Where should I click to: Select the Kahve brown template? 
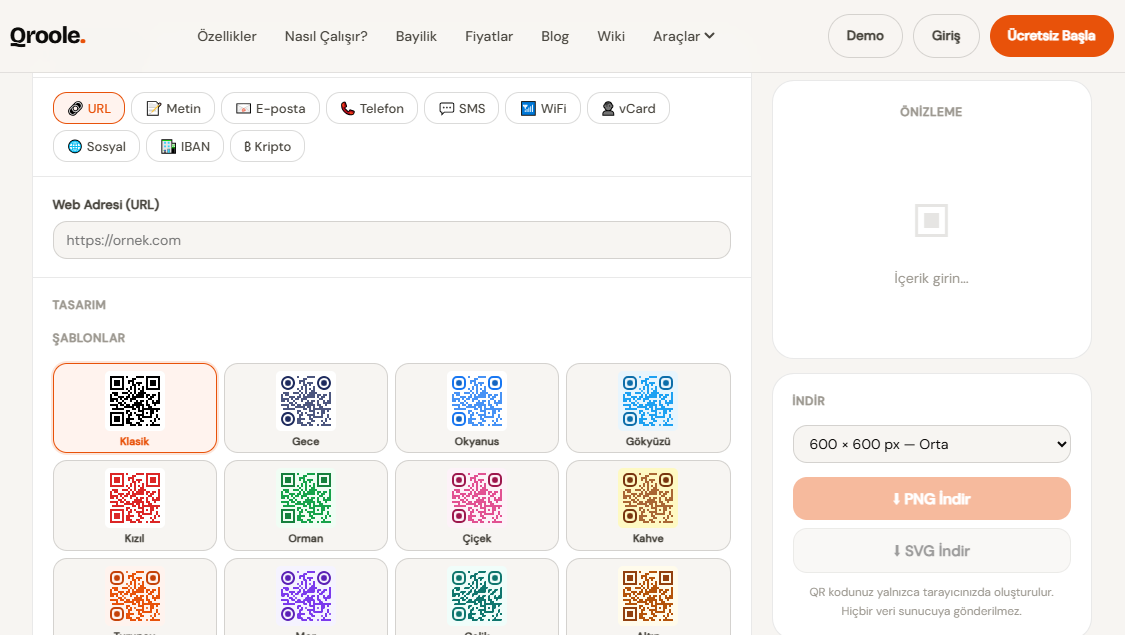[x=648, y=506]
